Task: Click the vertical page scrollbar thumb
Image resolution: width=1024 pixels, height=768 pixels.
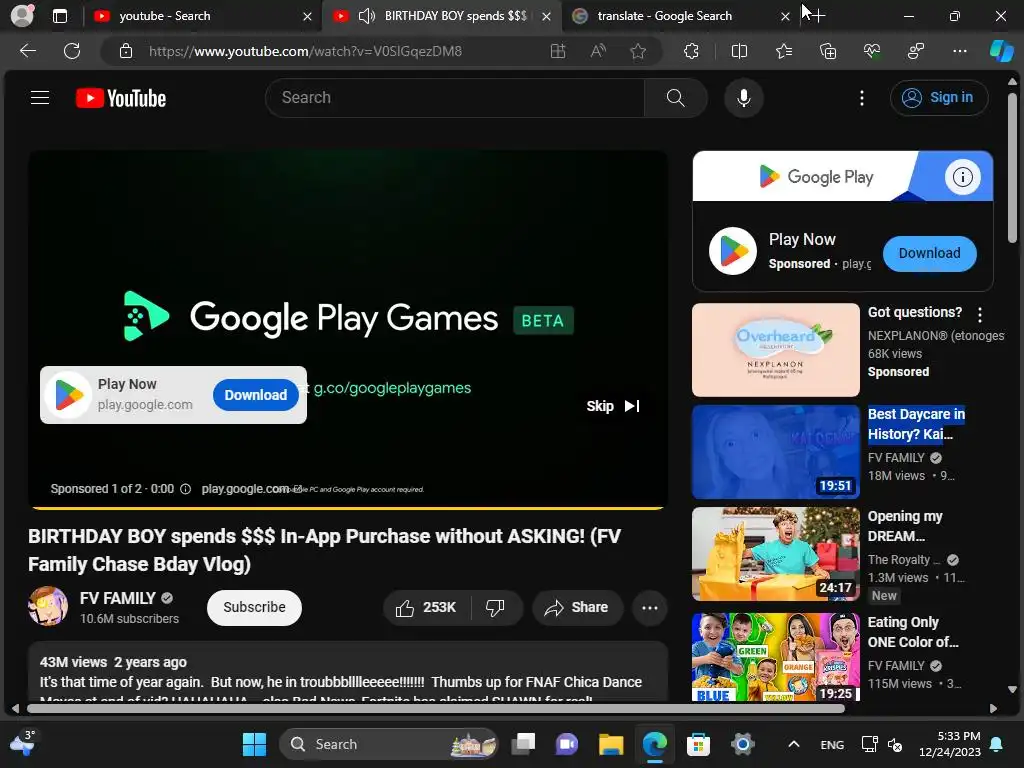Action: coord(1012,168)
